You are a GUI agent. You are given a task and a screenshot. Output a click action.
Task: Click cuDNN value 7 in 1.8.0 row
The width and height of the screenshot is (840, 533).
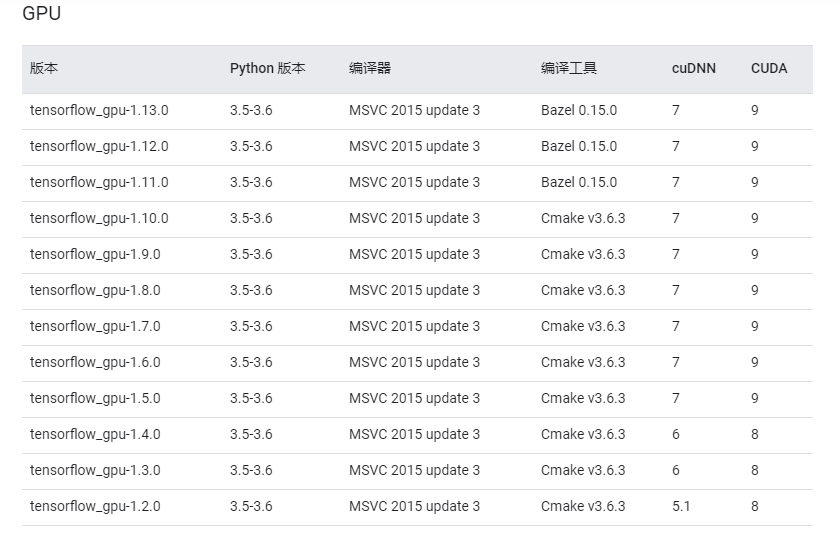tap(676, 290)
